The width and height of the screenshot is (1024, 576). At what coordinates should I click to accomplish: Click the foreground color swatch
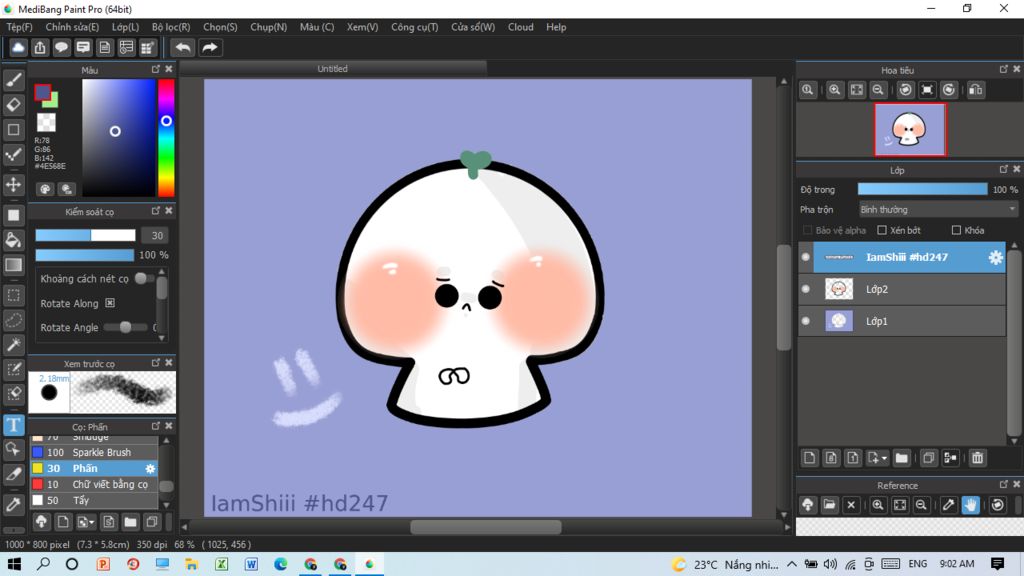pos(42,93)
